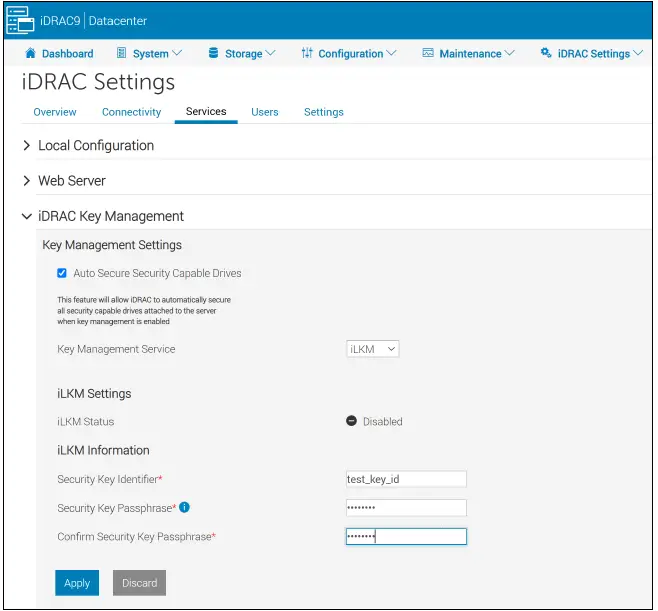Open the Key Management Service dropdown
The height and width of the screenshot is (611, 658).
pyautogui.click(x=372, y=349)
